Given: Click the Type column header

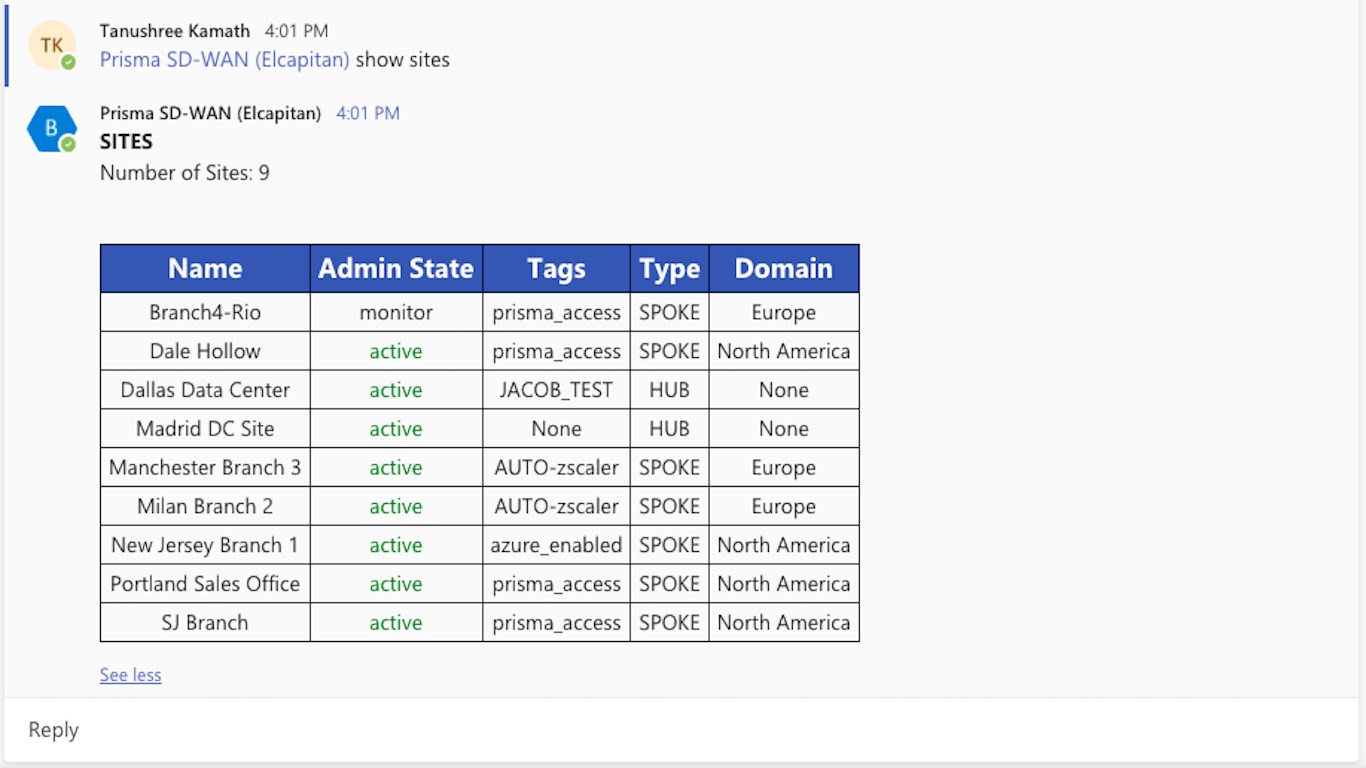Looking at the screenshot, I should (669, 269).
